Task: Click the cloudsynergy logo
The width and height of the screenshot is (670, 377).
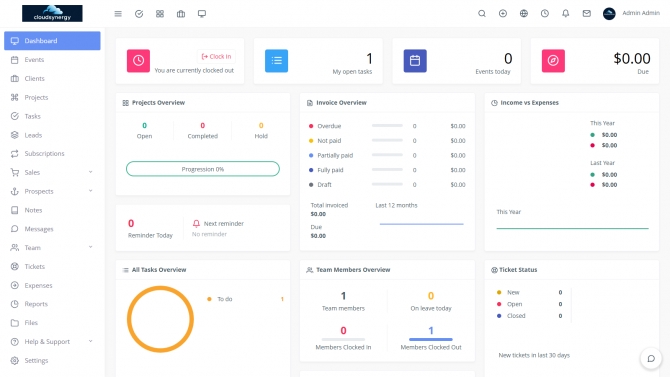Action: (x=52, y=13)
